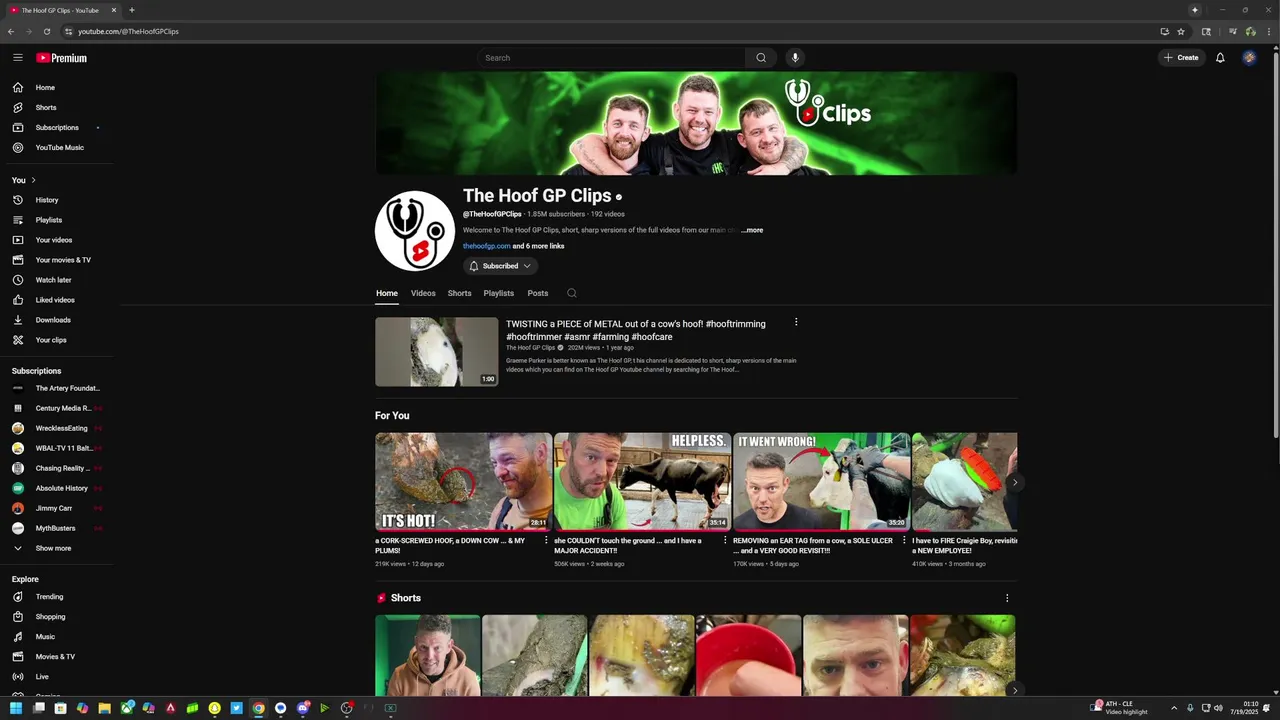Click the Create button
This screenshot has height=720, width=1280.
[x=1181, y=58]
